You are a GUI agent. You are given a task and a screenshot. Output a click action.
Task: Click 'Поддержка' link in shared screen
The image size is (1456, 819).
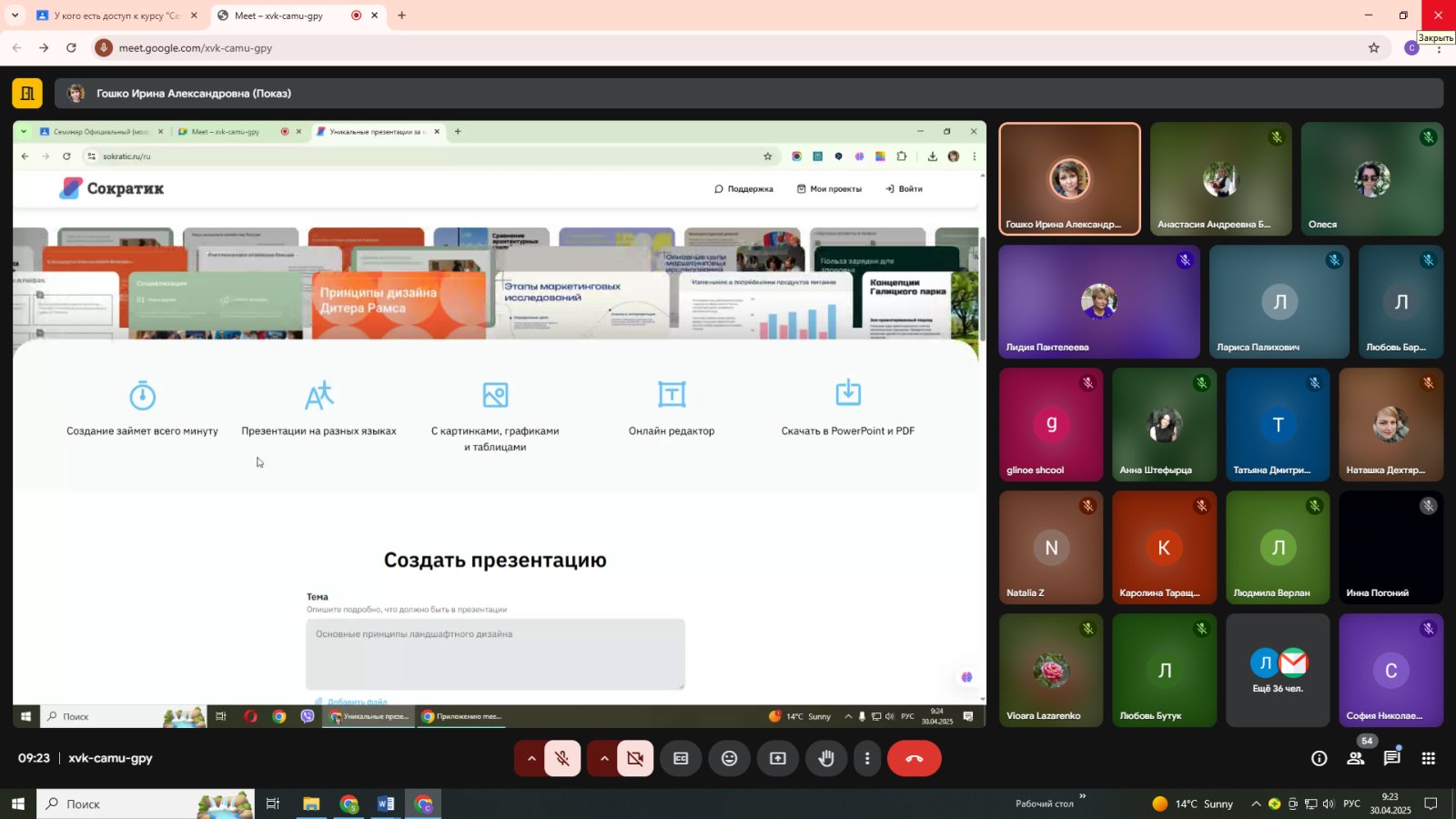click(743, 188)
